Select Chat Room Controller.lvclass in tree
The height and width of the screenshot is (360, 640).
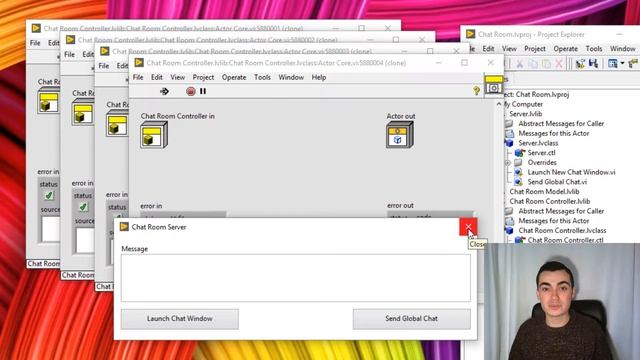click(x=562, y=231)
